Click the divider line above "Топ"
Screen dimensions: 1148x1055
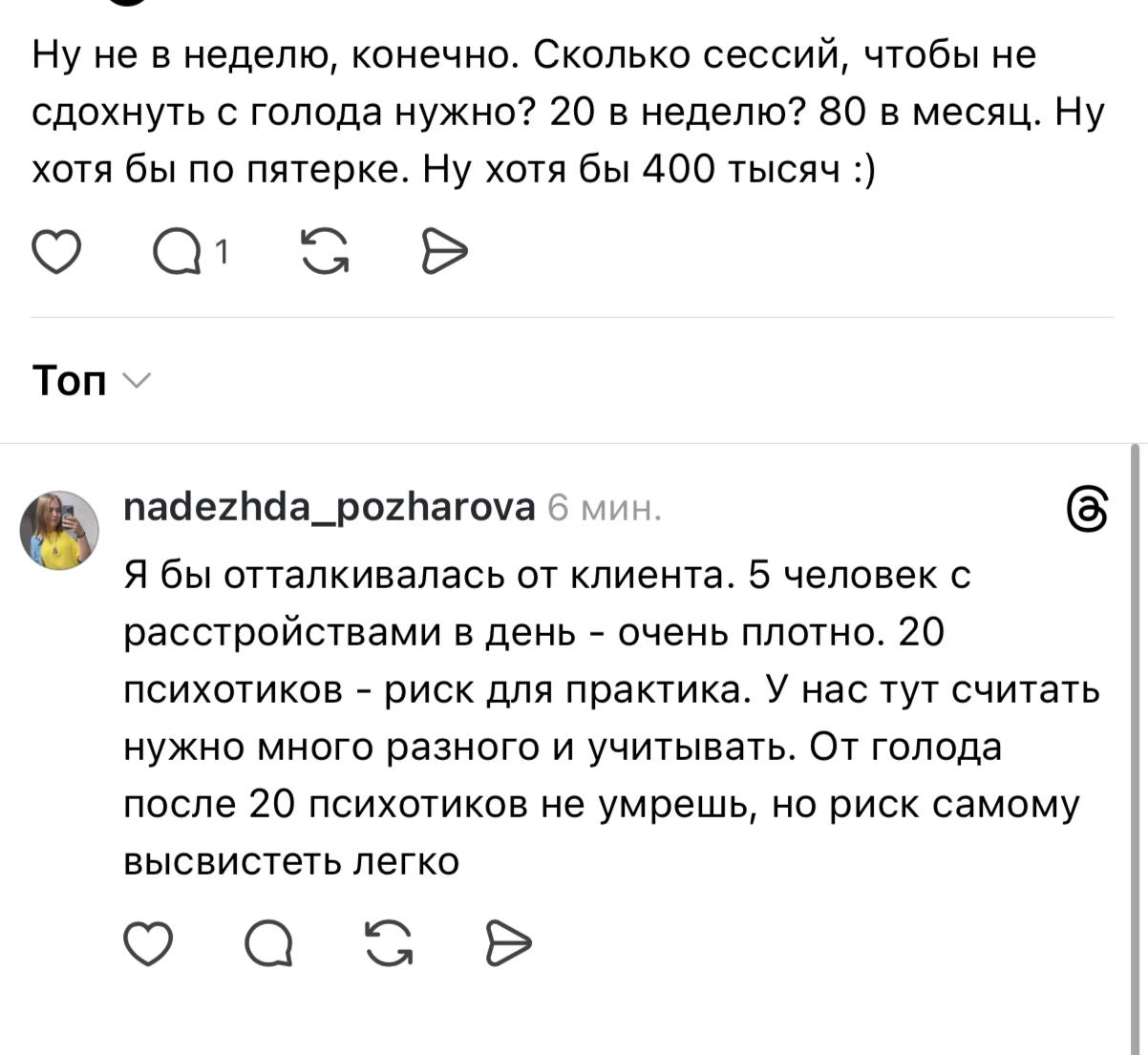(573, 317)
